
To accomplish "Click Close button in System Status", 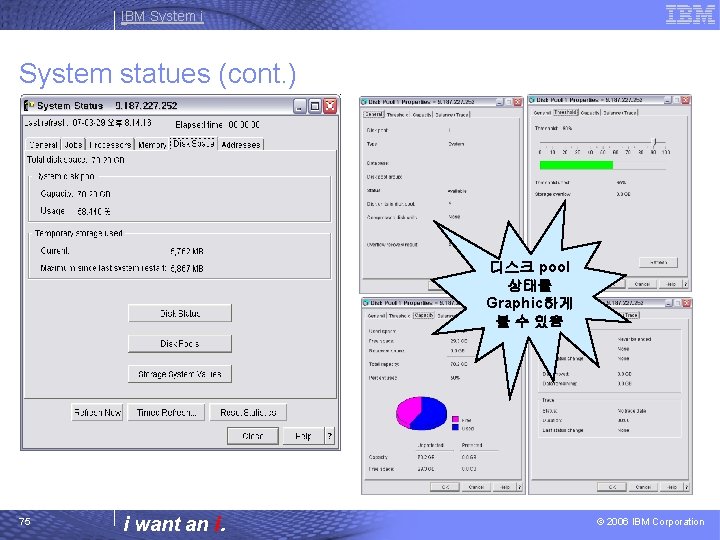I will (x=253, y=436).
